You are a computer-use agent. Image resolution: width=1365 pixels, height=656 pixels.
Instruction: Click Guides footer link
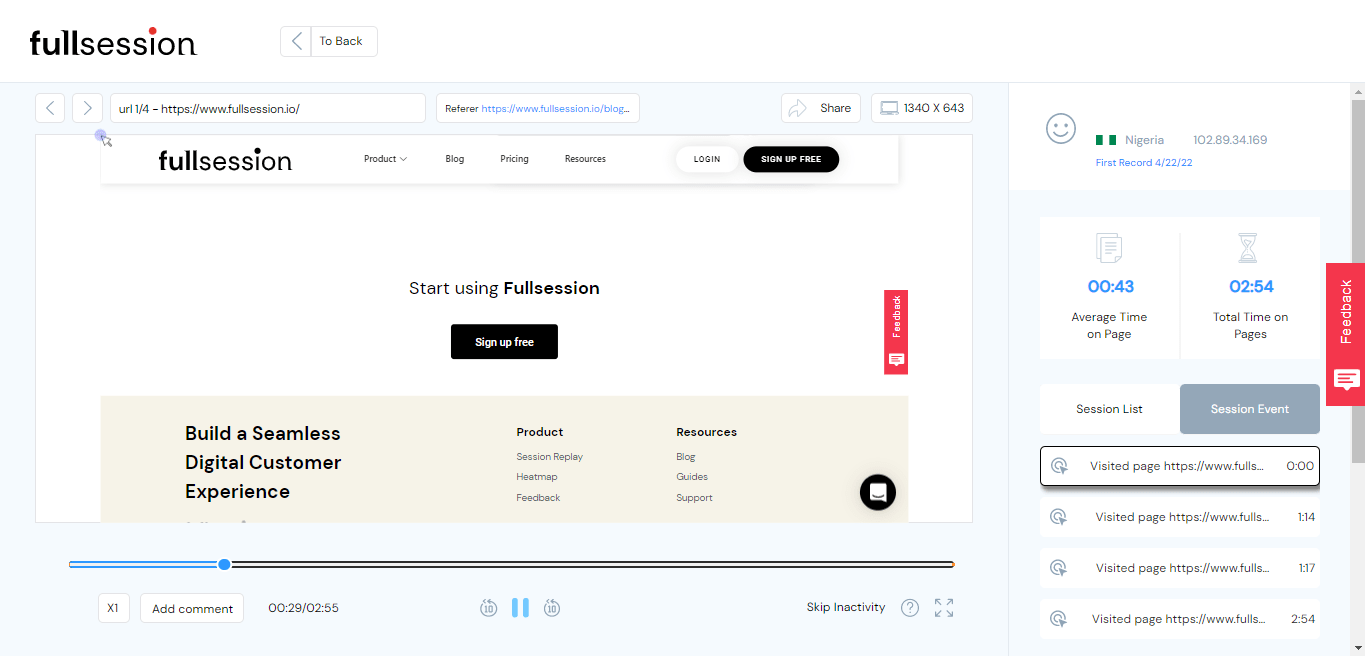coord(692,477)
